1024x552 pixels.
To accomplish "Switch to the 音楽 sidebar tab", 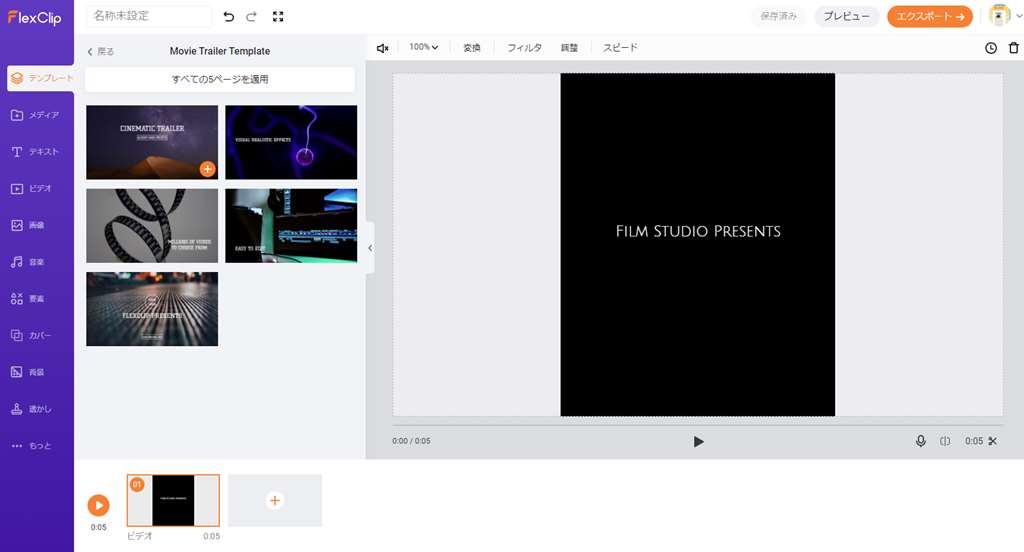I will point(36,262).
